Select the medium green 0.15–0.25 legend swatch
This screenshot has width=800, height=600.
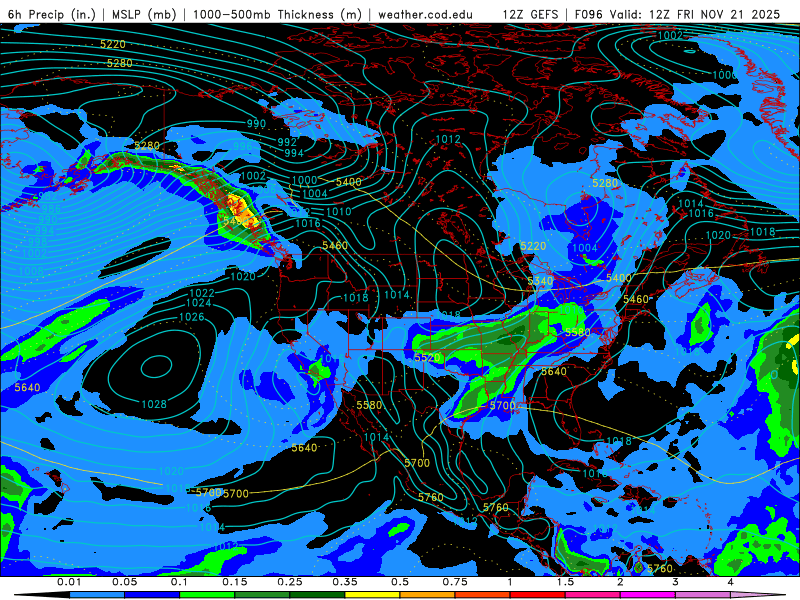[x=262, y=595]
